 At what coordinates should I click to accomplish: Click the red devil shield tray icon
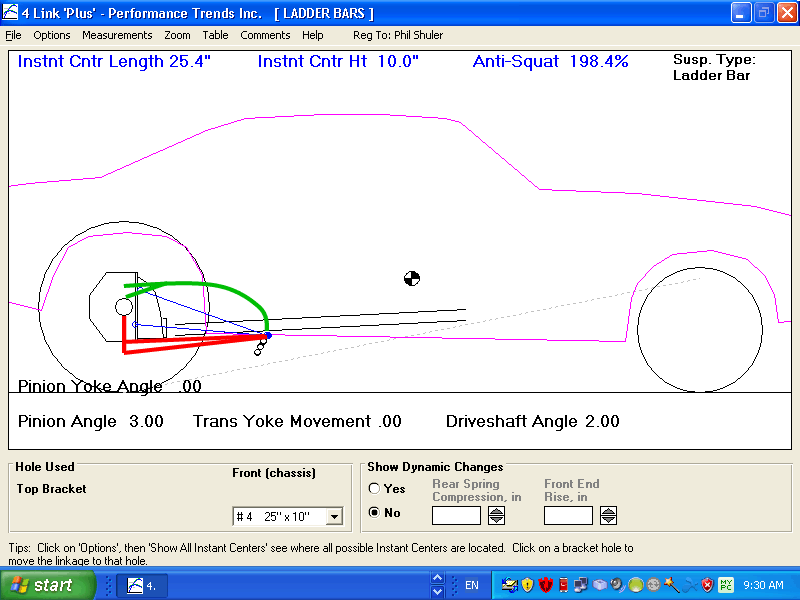pyautogui.click(x=545, y=585)
